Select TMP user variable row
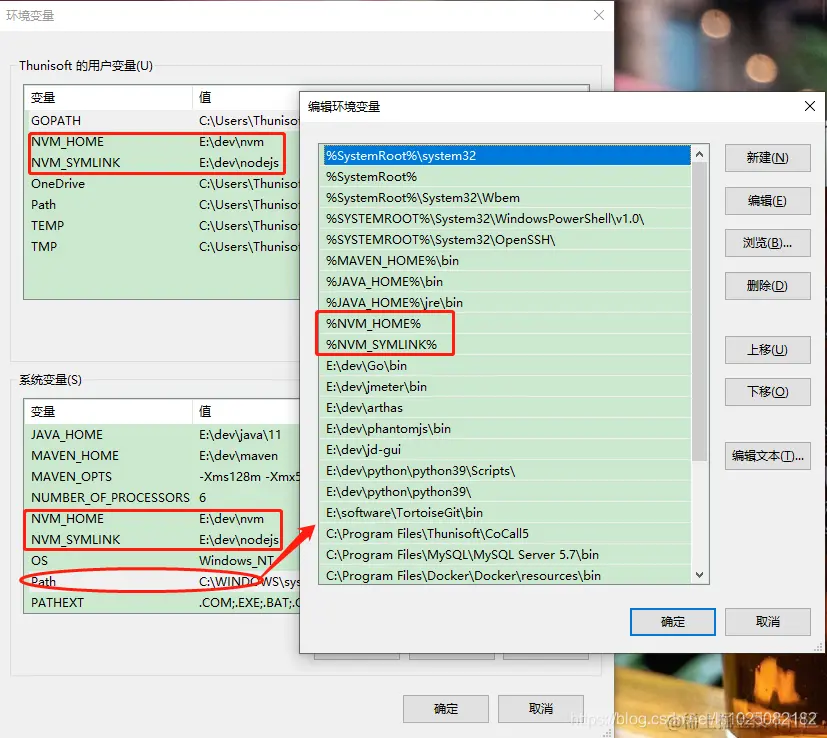 pyautogui.click(x=162, y=247)
